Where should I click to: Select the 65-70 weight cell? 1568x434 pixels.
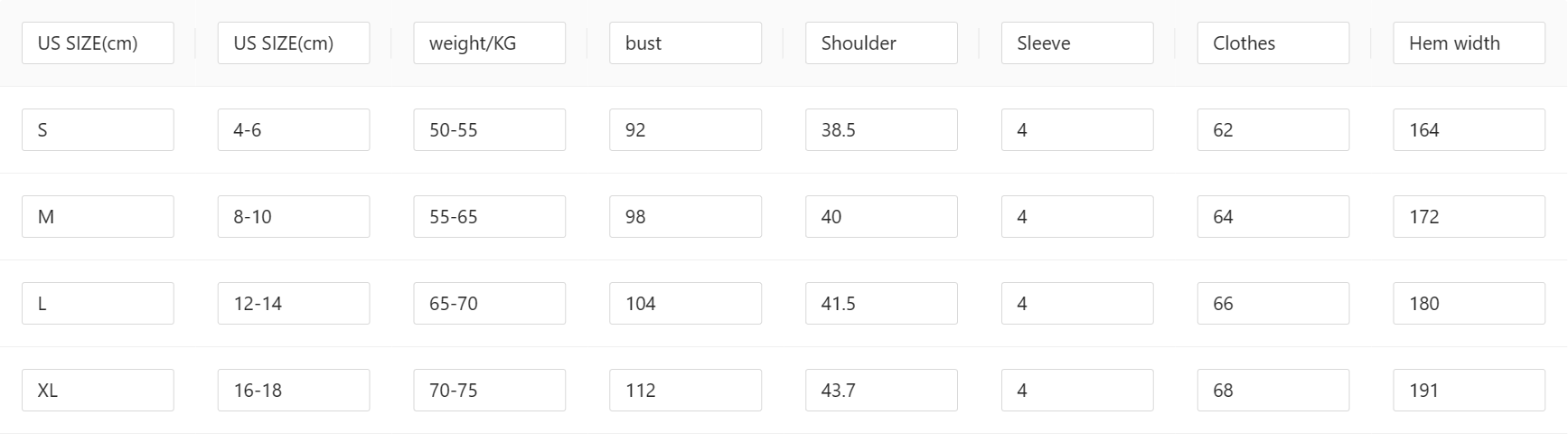(x=489, y=304)
